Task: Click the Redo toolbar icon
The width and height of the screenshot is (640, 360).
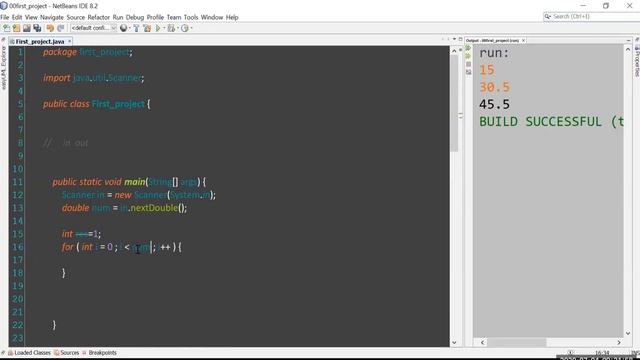Action: click(61, 28)
